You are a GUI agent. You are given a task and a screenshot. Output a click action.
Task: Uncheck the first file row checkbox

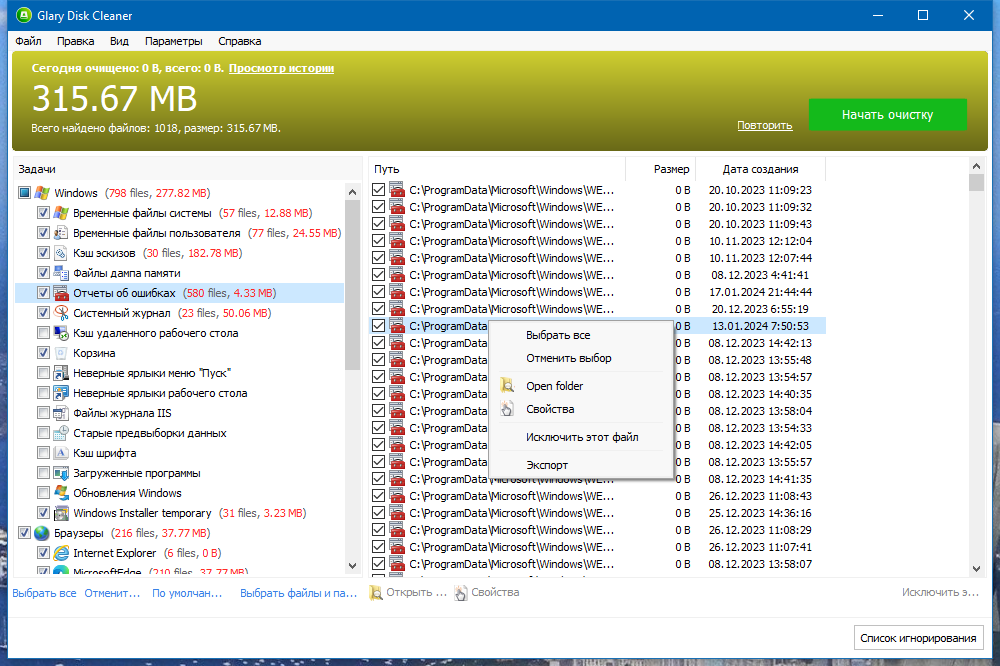pos(378,190)
